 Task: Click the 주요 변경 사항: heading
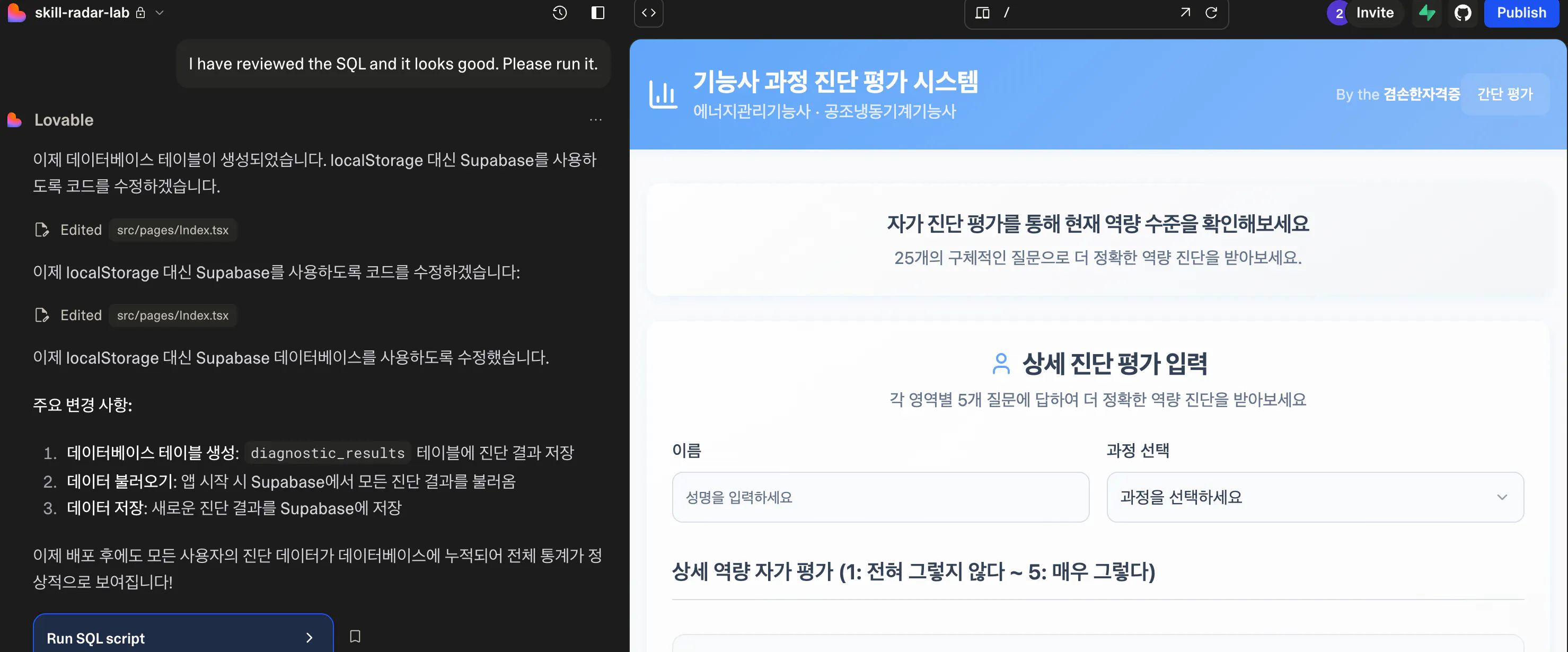pyautogui.click(x=83, y=405)
